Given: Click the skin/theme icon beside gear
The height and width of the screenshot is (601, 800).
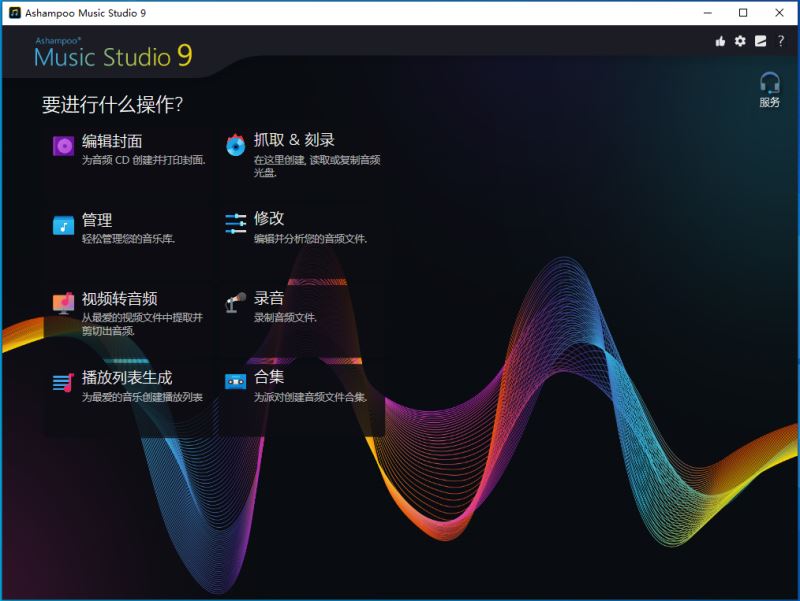Looking at the screenshot, I should coord(760,41).
